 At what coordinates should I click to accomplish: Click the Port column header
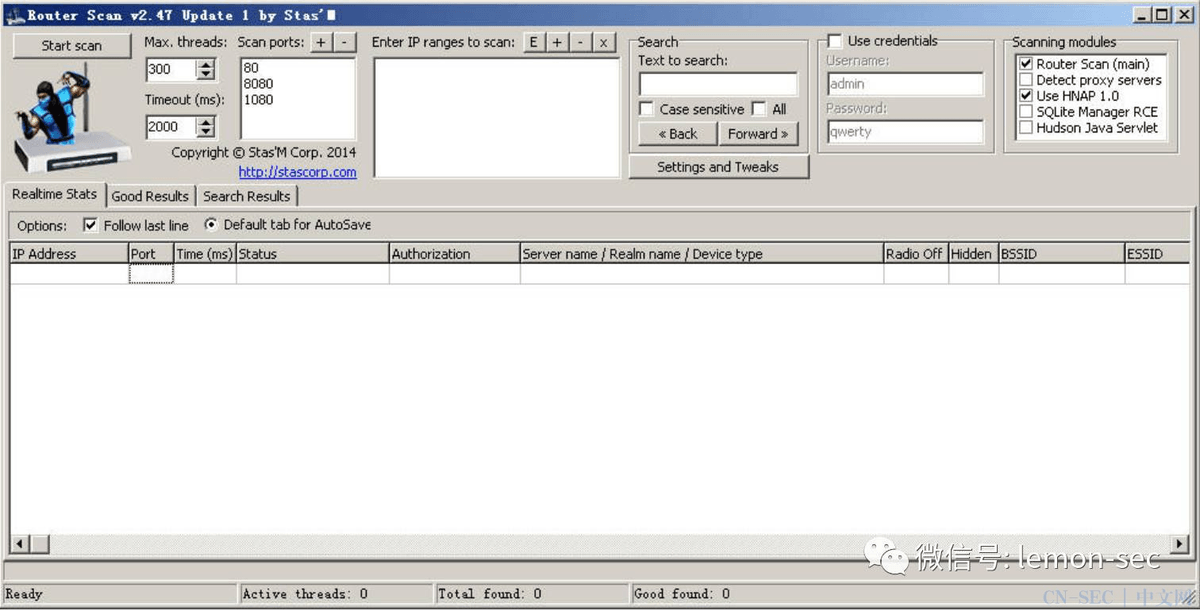(151, 254)
